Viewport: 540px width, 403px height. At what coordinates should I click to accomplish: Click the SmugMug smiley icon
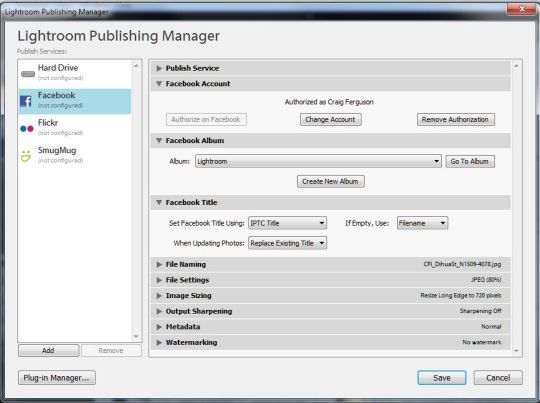(x=26, y=156)
